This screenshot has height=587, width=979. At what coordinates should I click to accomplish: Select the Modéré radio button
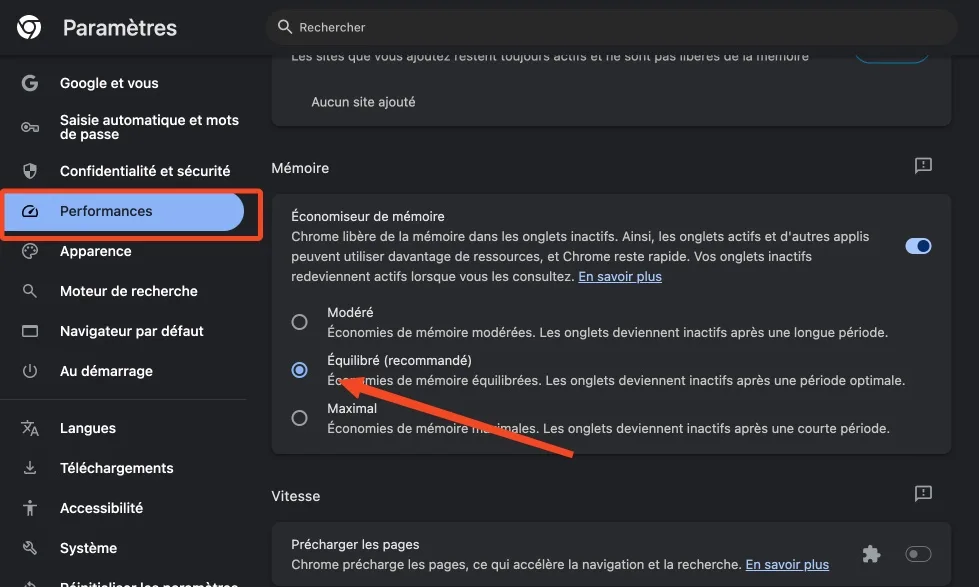click(x=299, y=322)
